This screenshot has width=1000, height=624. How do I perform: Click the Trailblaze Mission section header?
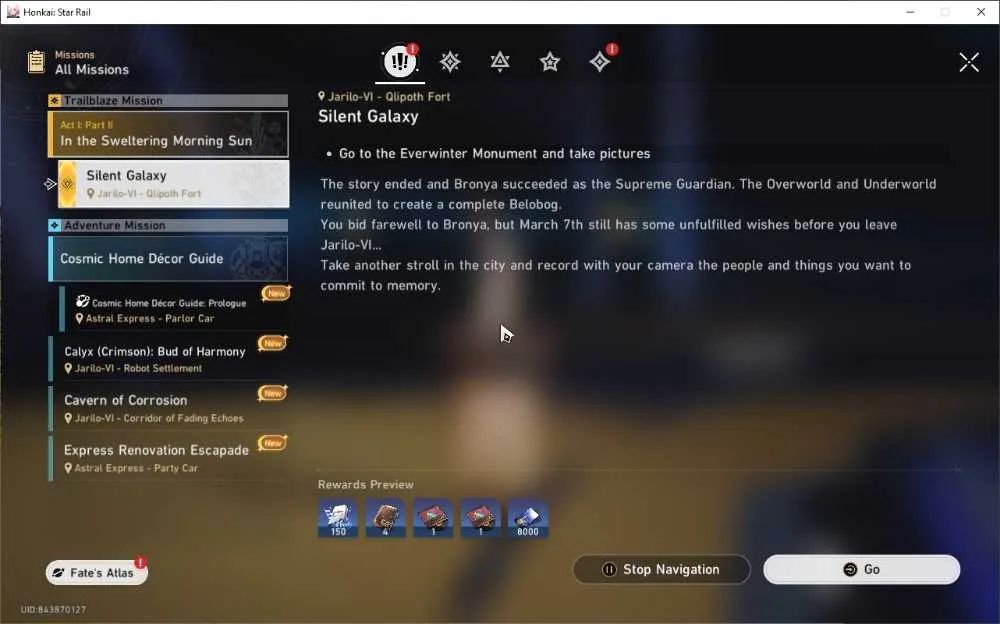click(x=168, y=100)
